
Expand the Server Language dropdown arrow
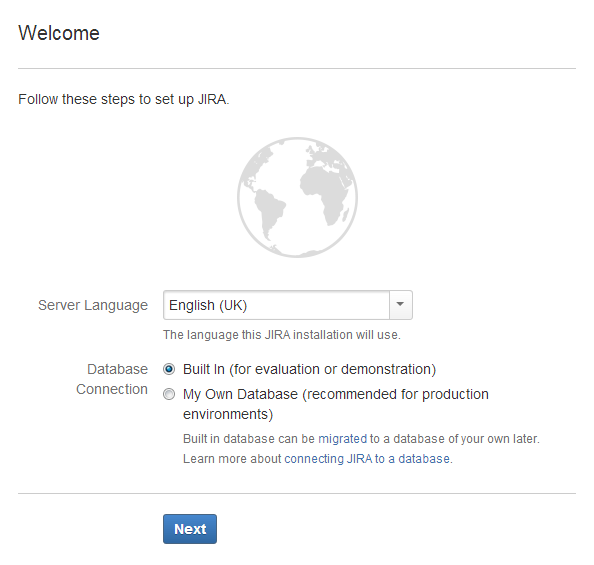[x=400, y=305]
